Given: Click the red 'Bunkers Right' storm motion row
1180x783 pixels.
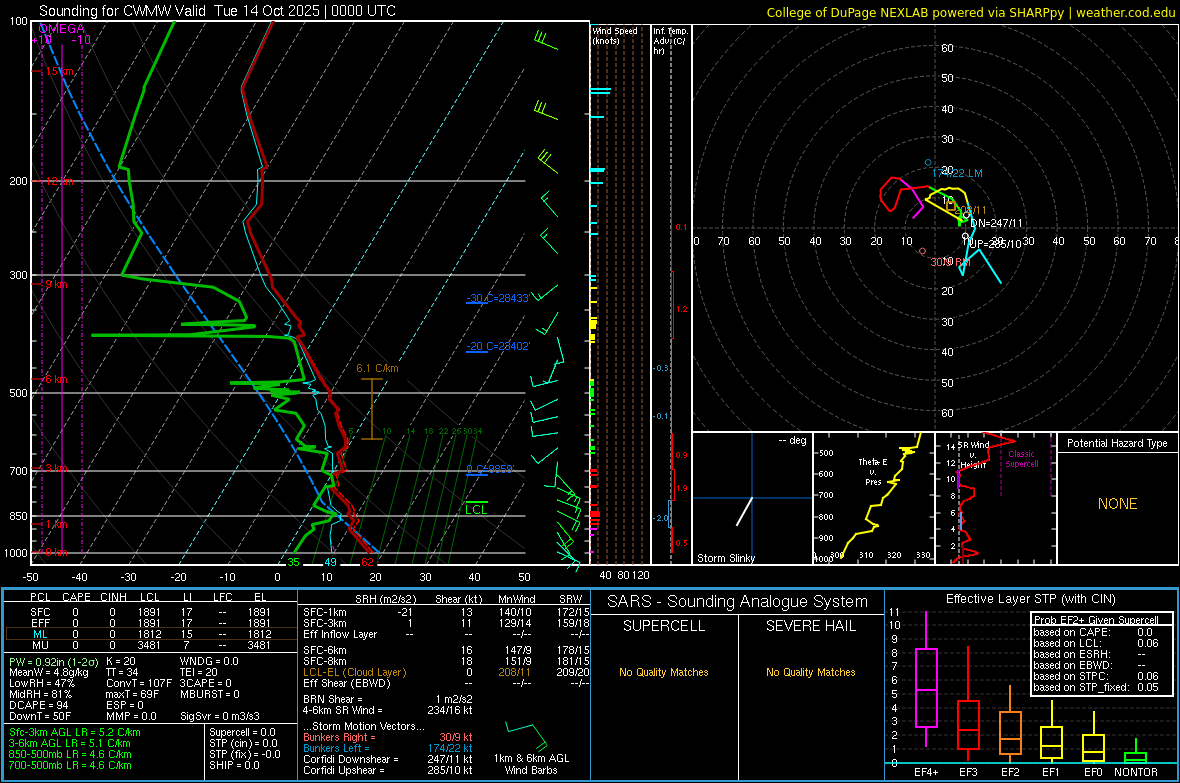Looking at the screenshot, I should point(388,737).
